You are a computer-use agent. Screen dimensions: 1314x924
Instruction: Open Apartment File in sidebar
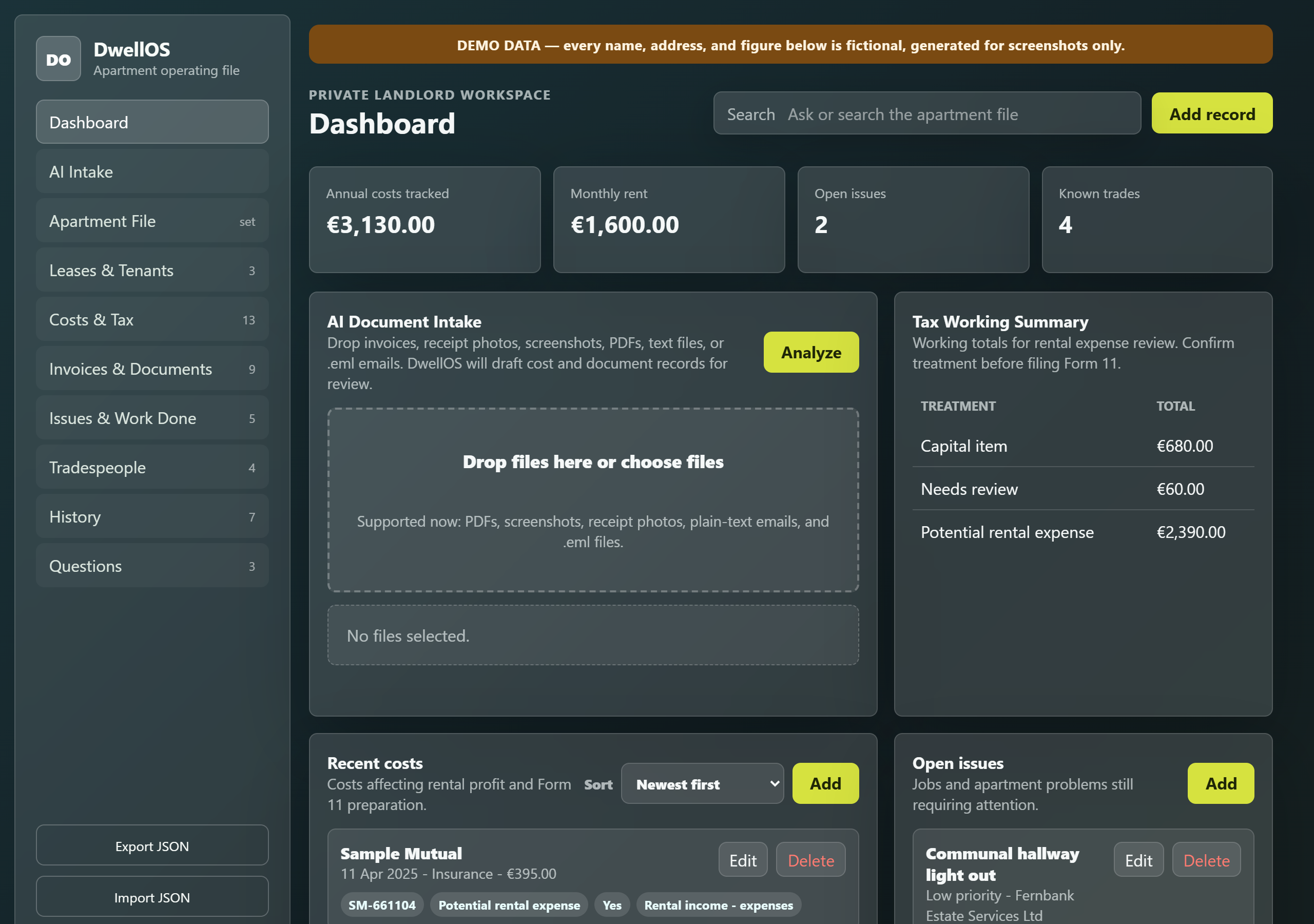(x=152, y=220)
